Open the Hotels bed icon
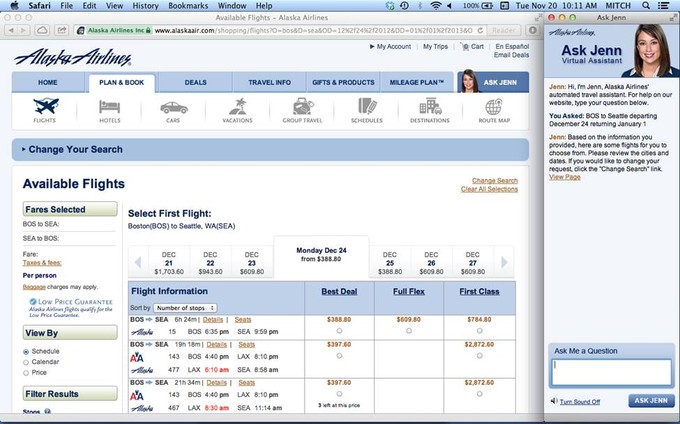Viewport: 680px width, 424px height. click(110, 107)
